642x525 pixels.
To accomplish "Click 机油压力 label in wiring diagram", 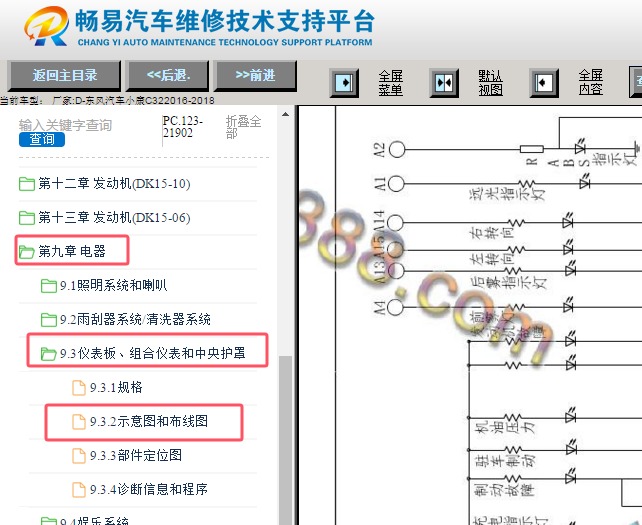I will click(x=505, y=427).
